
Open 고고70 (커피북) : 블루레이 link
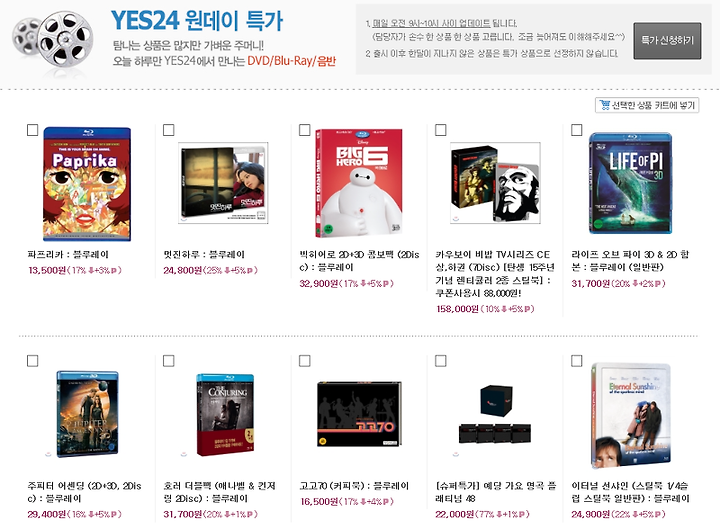(x=354, y=486)
